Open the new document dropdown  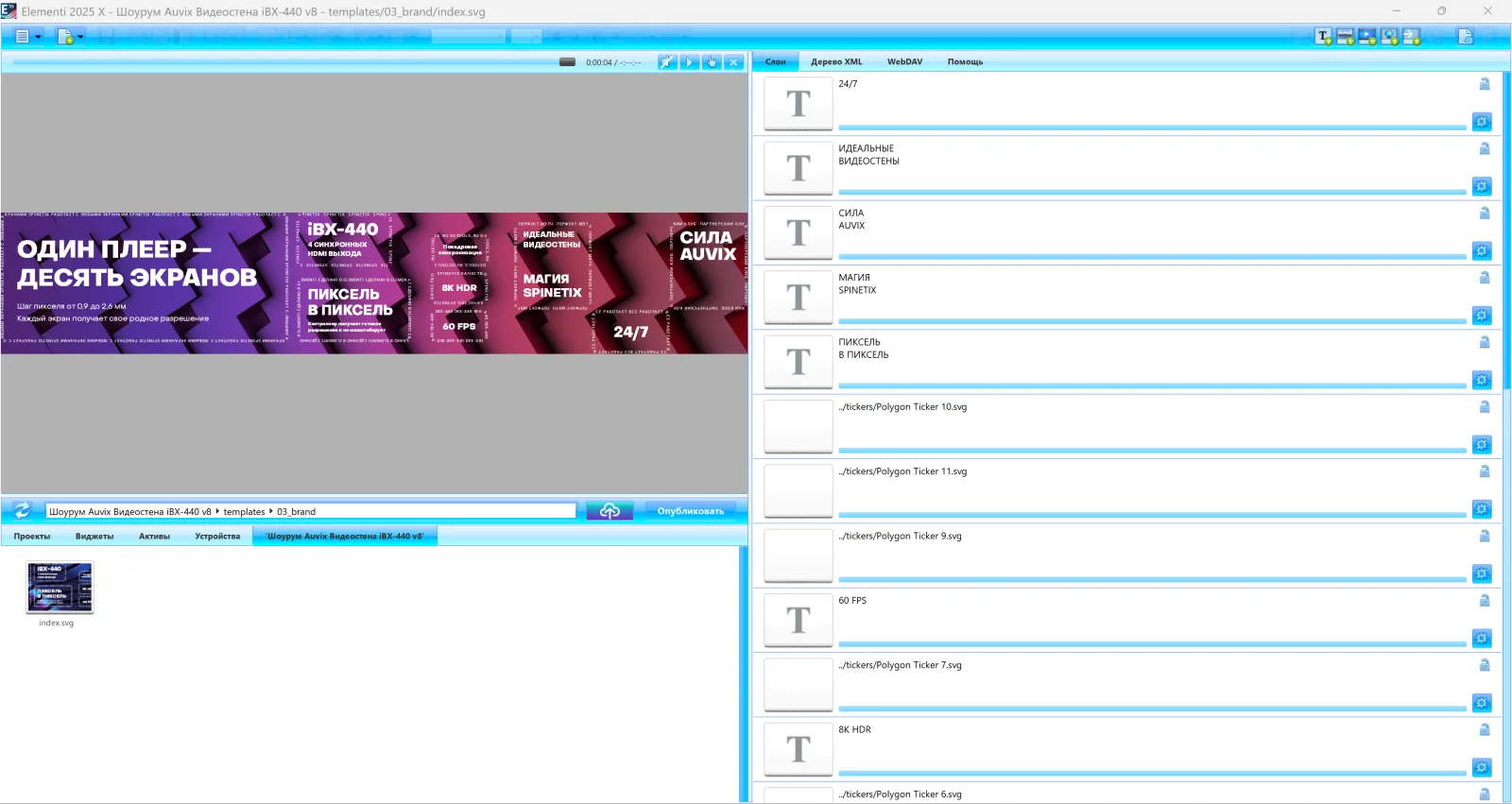[70, 37]
